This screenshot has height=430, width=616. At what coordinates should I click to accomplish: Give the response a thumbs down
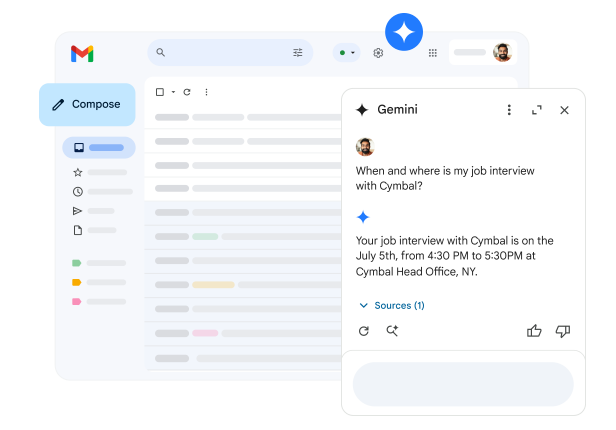[x=563, y=331]
